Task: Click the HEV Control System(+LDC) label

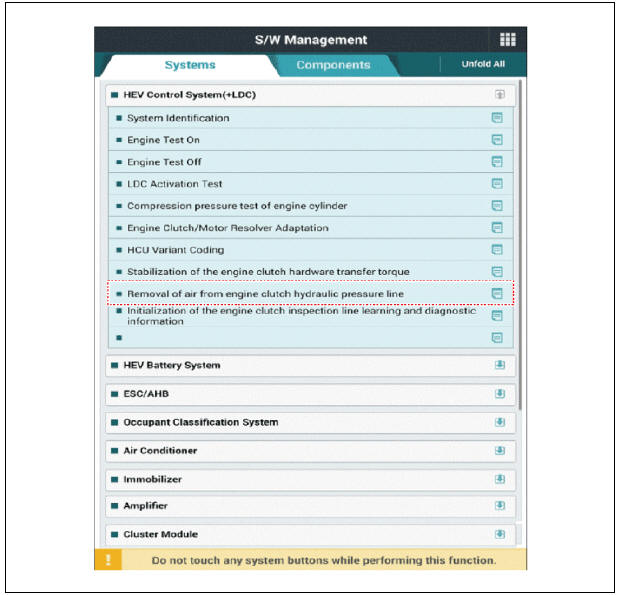Action: [190, 95]
